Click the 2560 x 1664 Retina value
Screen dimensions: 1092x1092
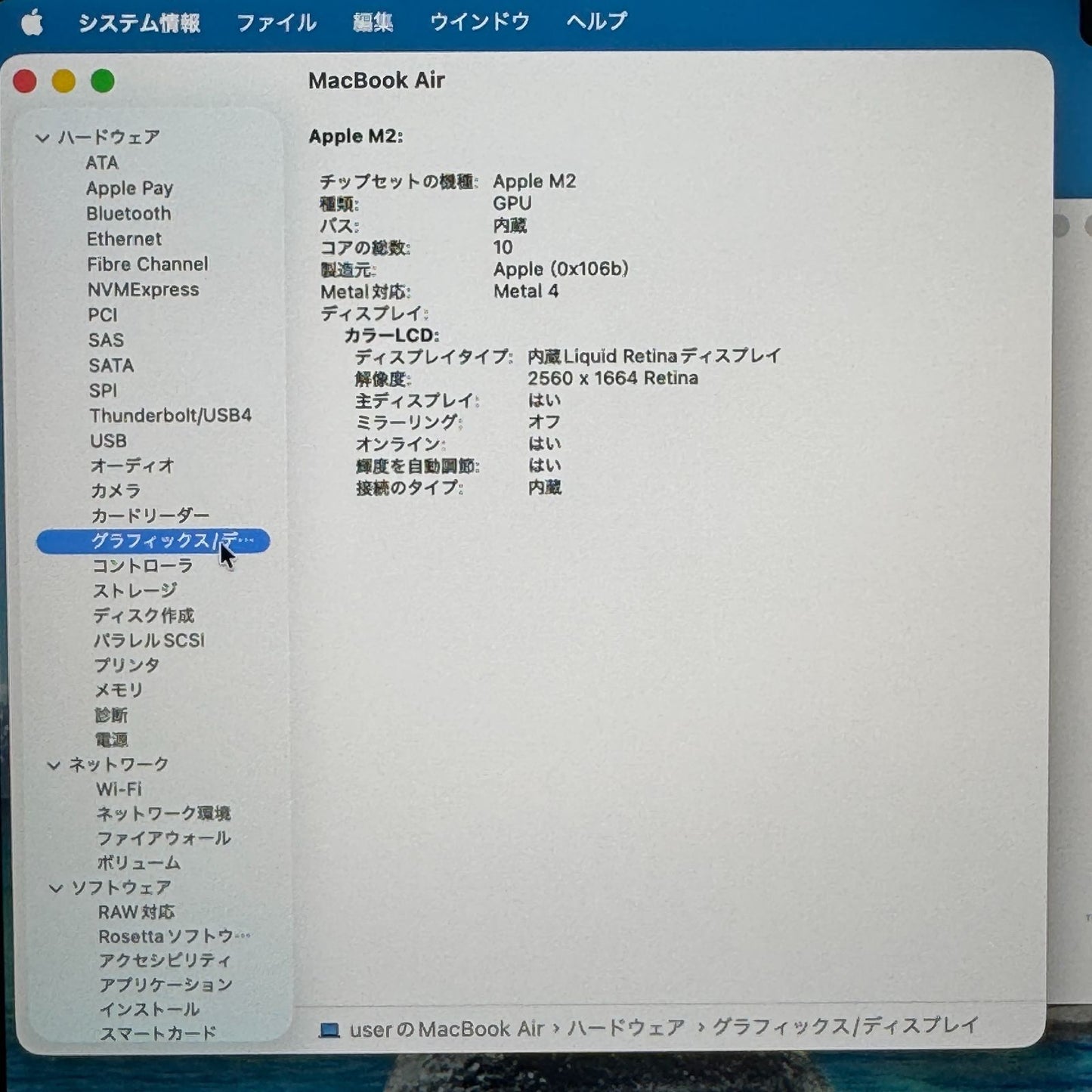pyautogui.click(x=613, y=379)
